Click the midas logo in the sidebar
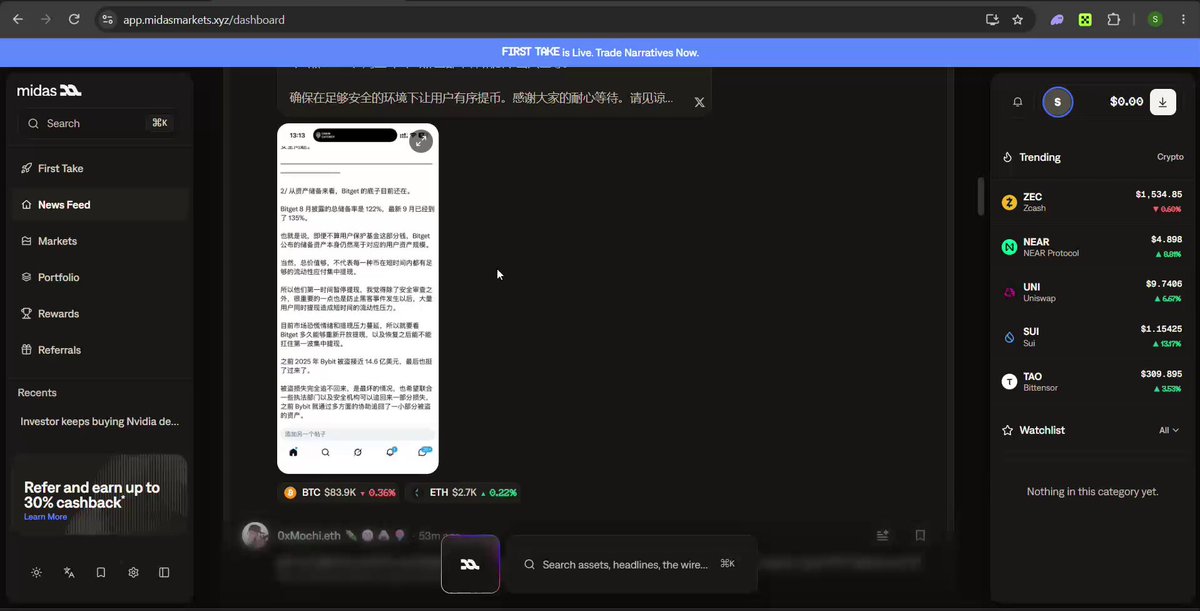This screenshot has height=611, width=1200. pyautogui.click(x=49, y=91)
